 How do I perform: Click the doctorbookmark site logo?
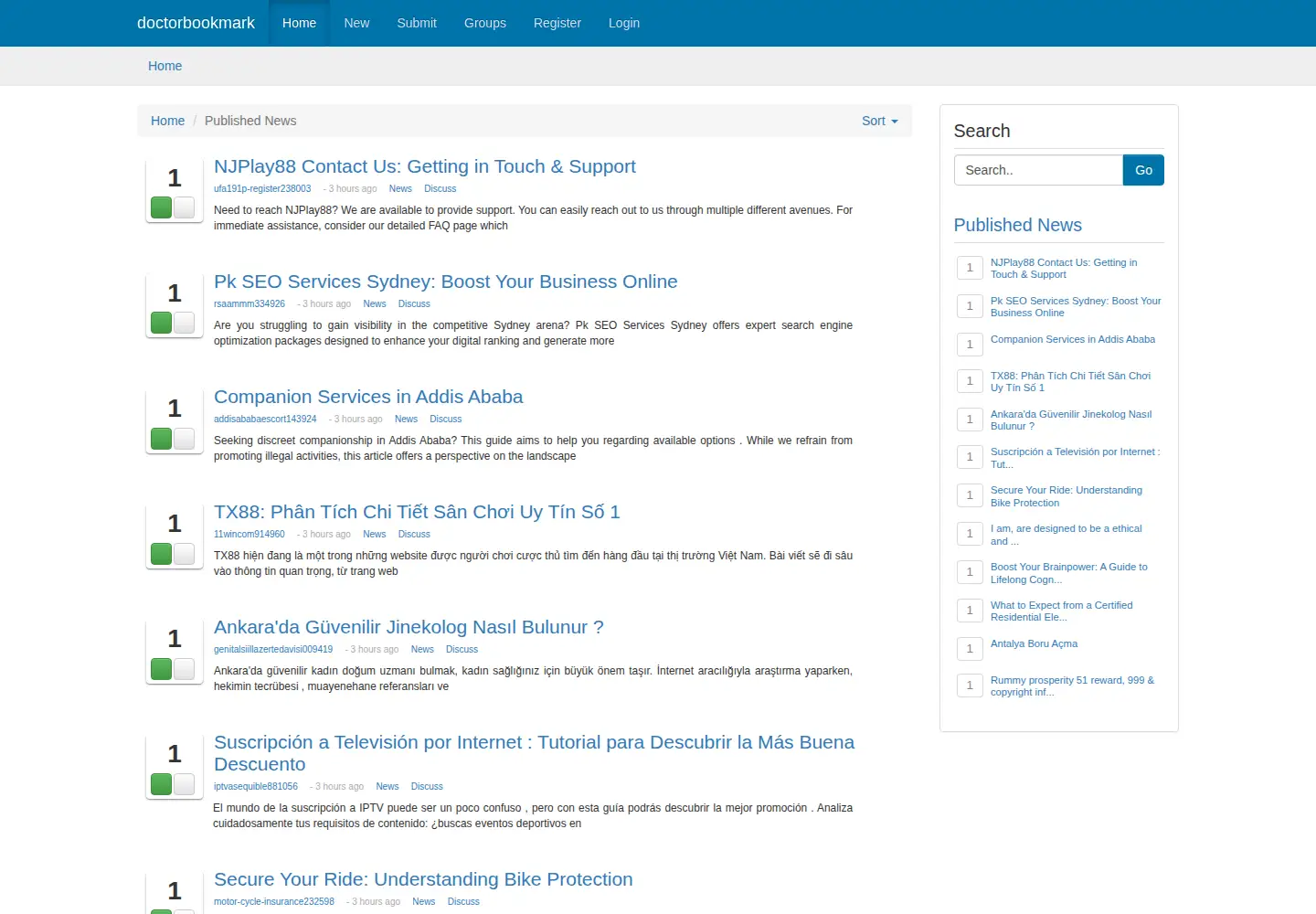(196, 23)
